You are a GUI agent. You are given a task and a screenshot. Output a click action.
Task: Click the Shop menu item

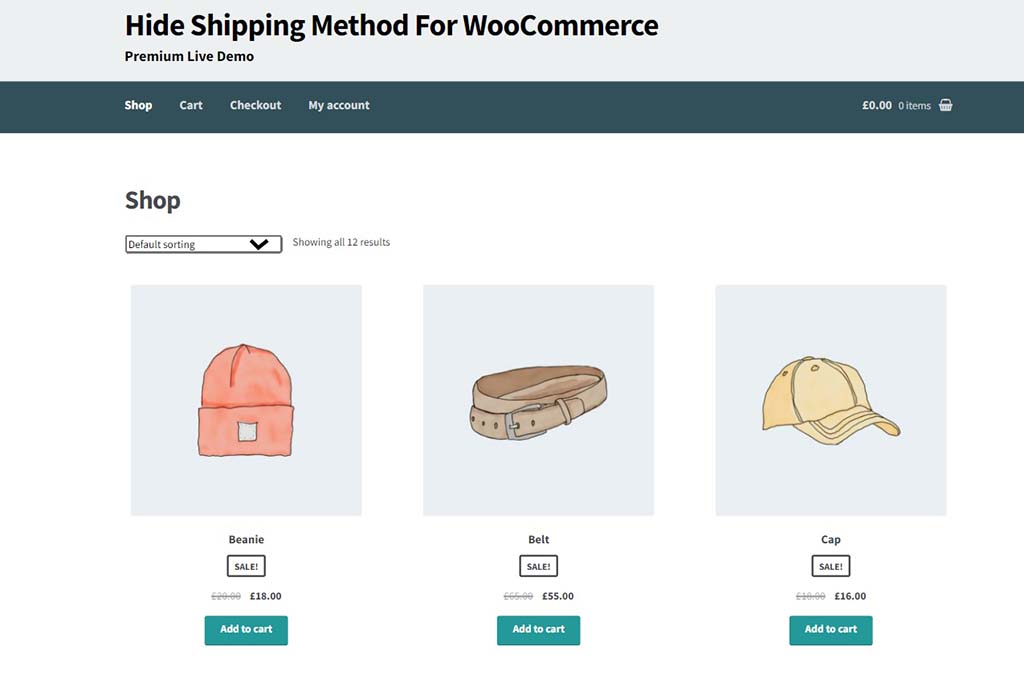pos(138,105)
